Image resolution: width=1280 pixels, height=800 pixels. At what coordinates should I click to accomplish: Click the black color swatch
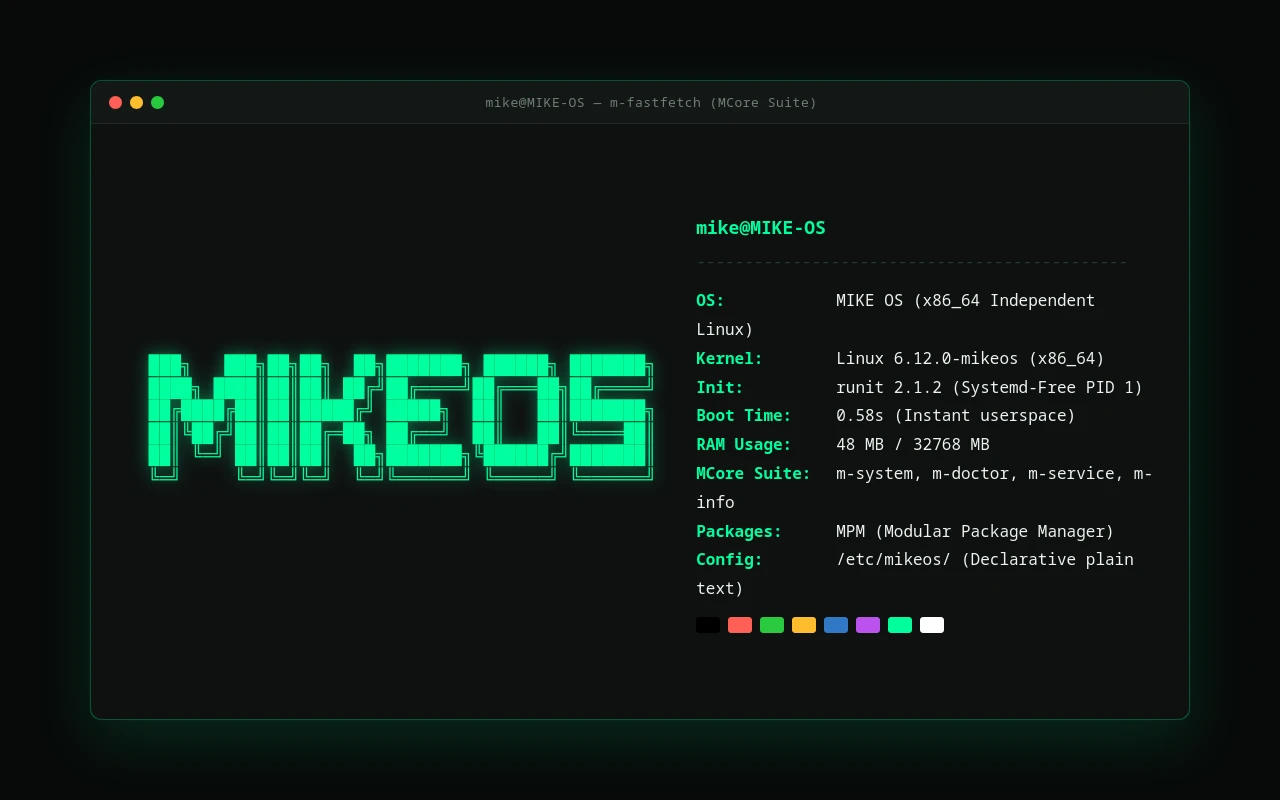click(x=708, y=625)
